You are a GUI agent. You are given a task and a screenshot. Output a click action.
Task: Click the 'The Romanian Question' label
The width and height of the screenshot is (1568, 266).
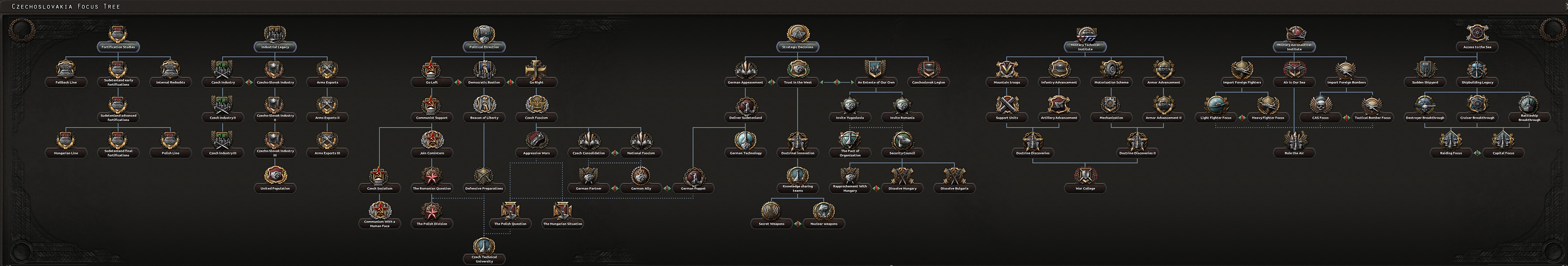[432, 188]
